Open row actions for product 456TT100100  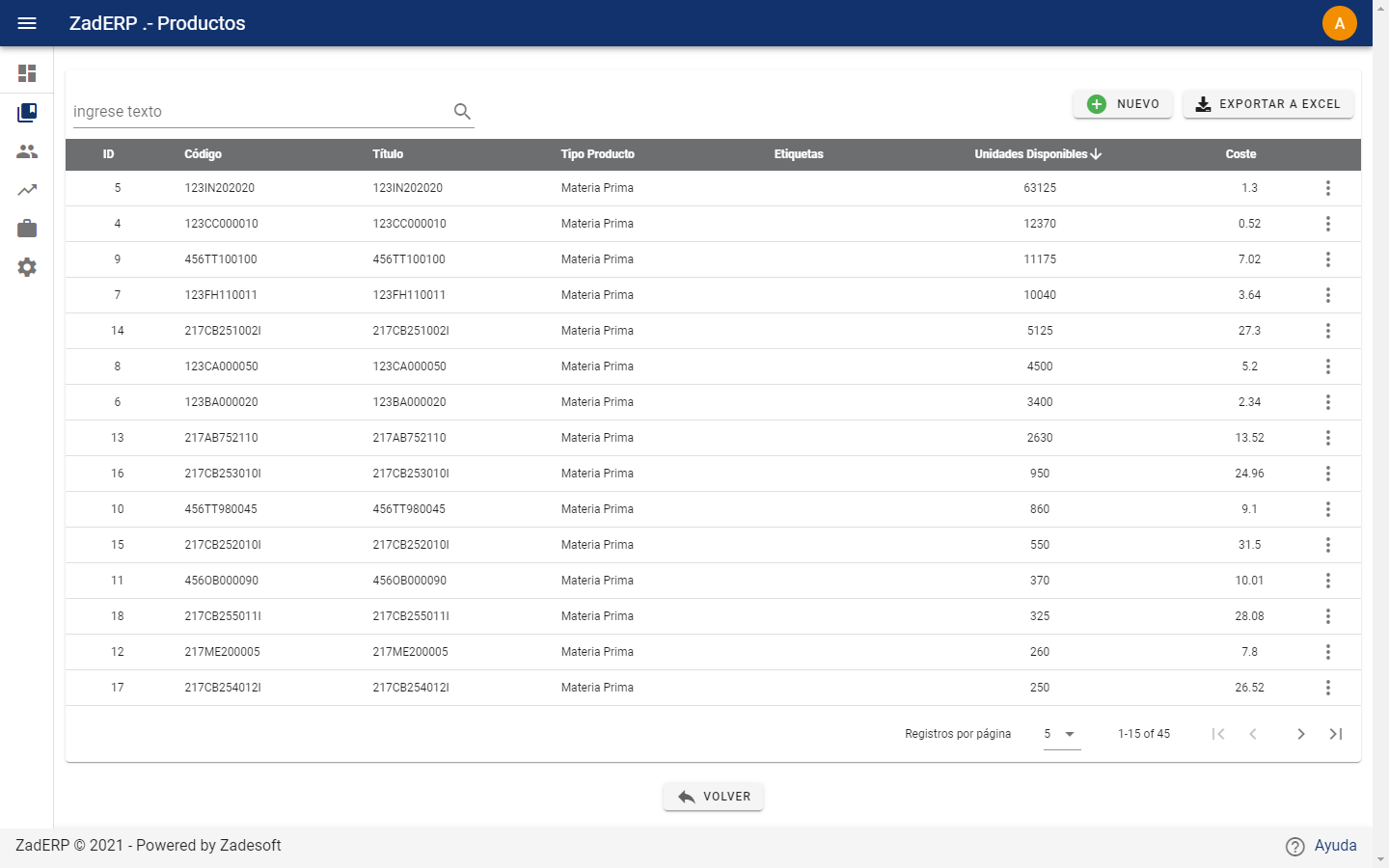(x=1328, y=259)
